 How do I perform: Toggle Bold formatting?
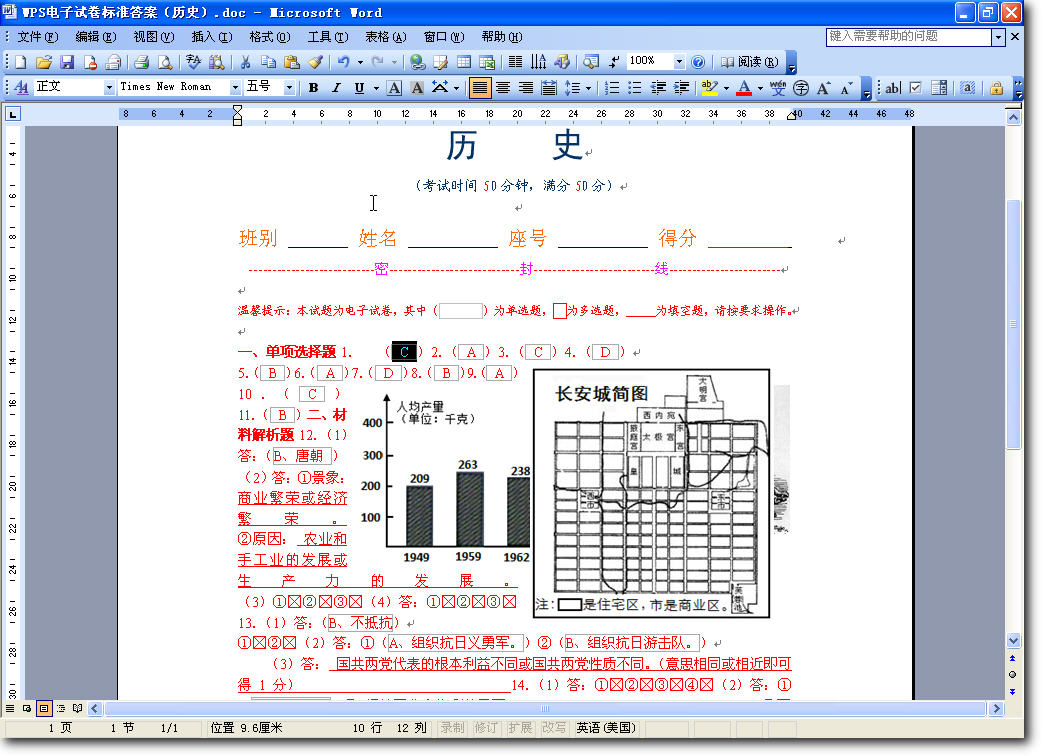click(313, 88)
